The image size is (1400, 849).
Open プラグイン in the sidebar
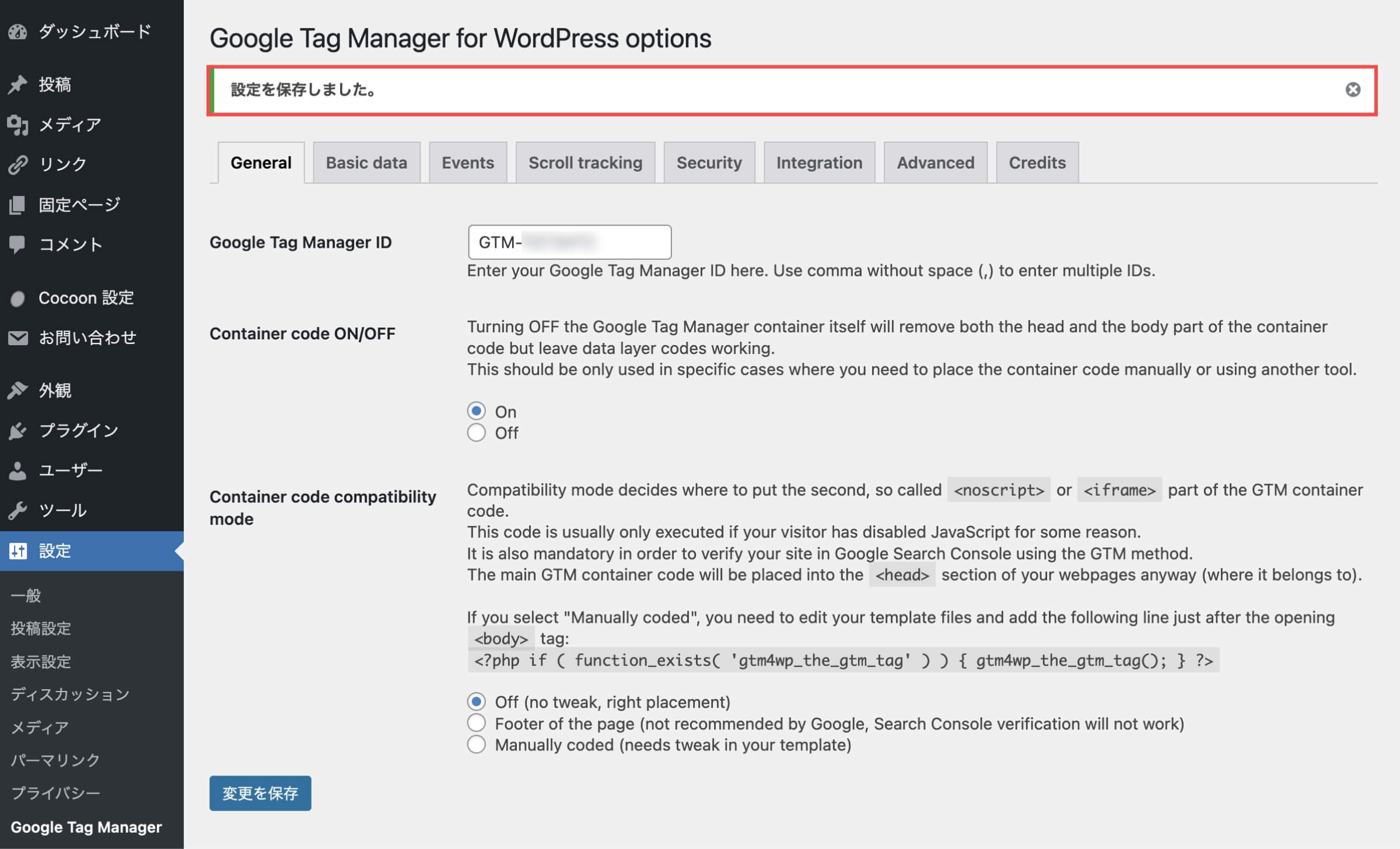click(92, 430)
